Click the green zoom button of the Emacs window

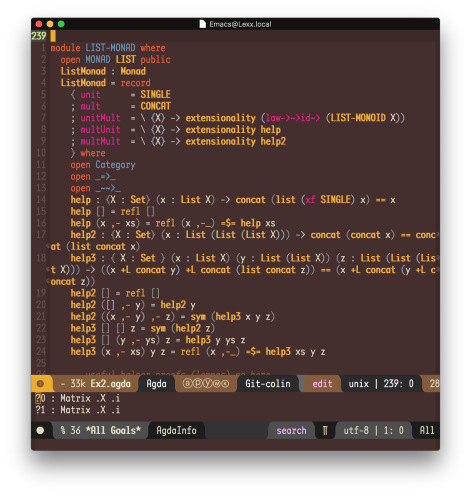[x=61, y=24]
